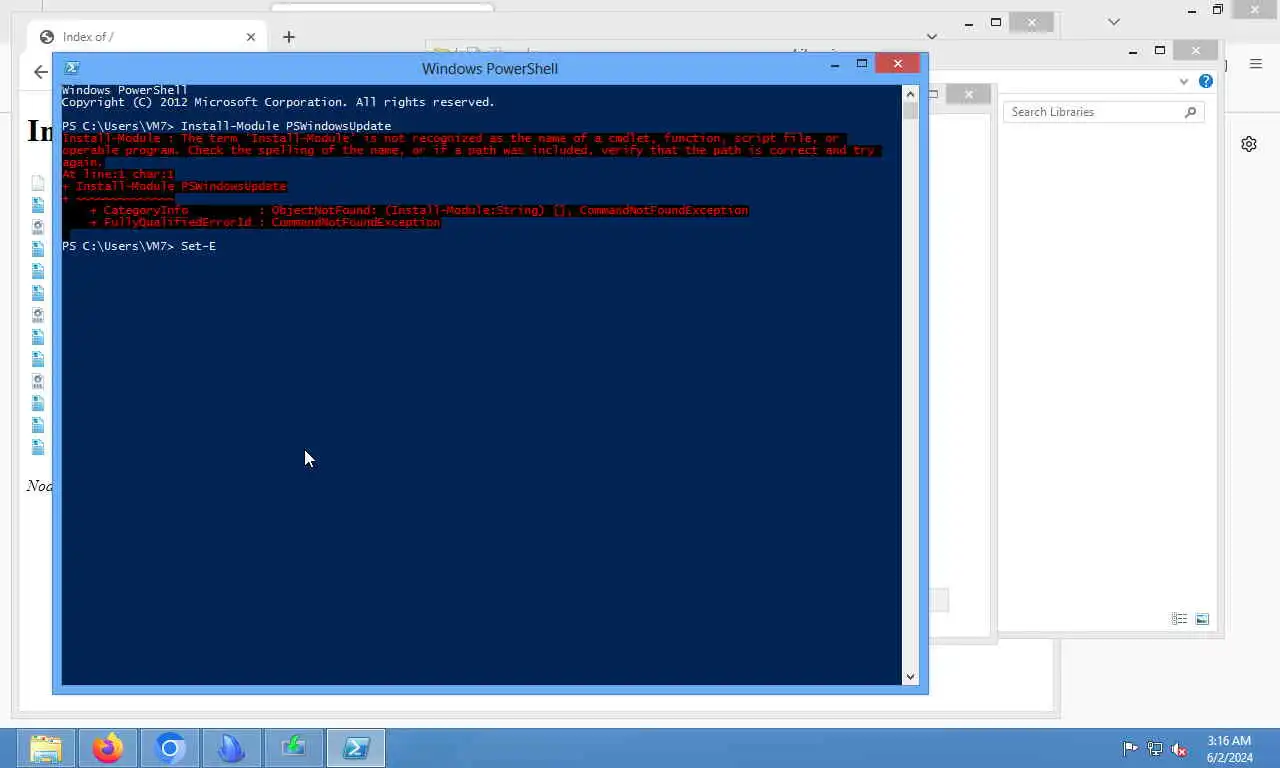Open the PowerShell title bar system icon
The width and height of the screenshot is (1280, 768).
point(72,68)
